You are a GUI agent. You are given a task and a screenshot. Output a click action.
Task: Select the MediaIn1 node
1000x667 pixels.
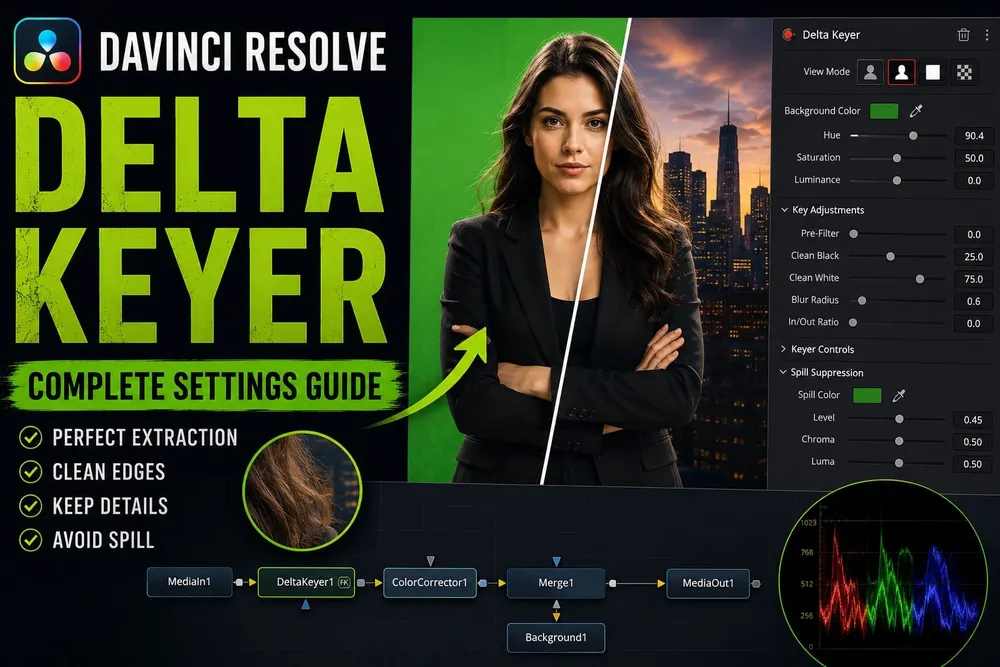(x=189, y=582)
